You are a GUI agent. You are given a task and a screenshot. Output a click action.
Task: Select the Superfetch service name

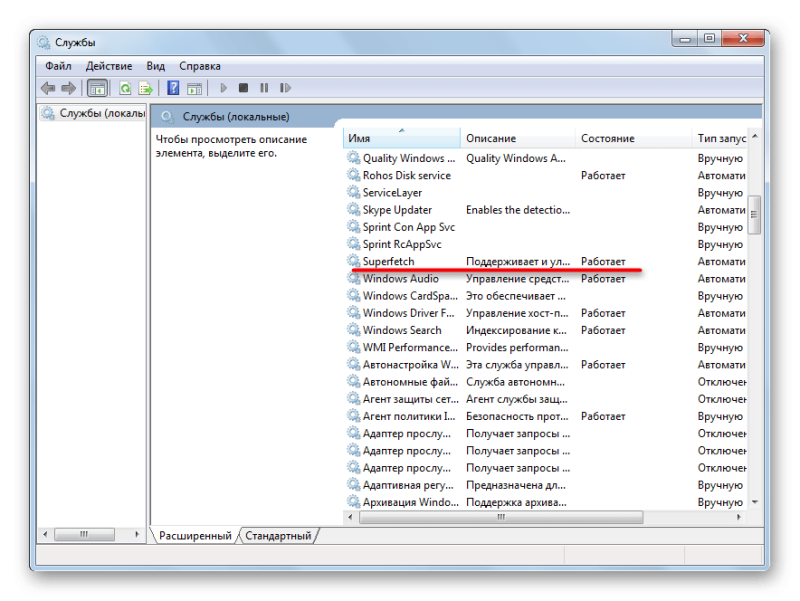point(388,261)
